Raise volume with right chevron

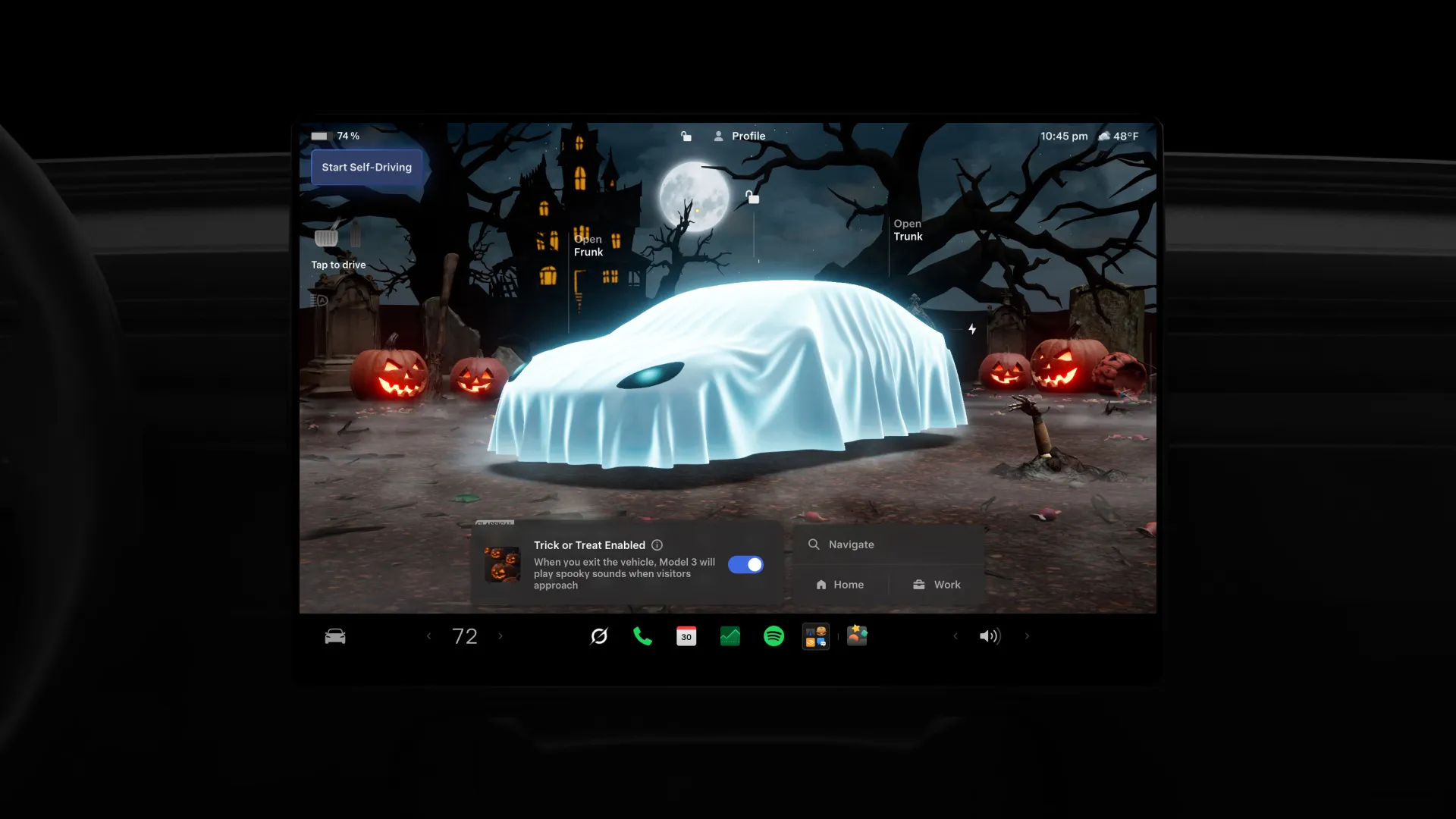pyautogui.click(x=1028, y=636)
